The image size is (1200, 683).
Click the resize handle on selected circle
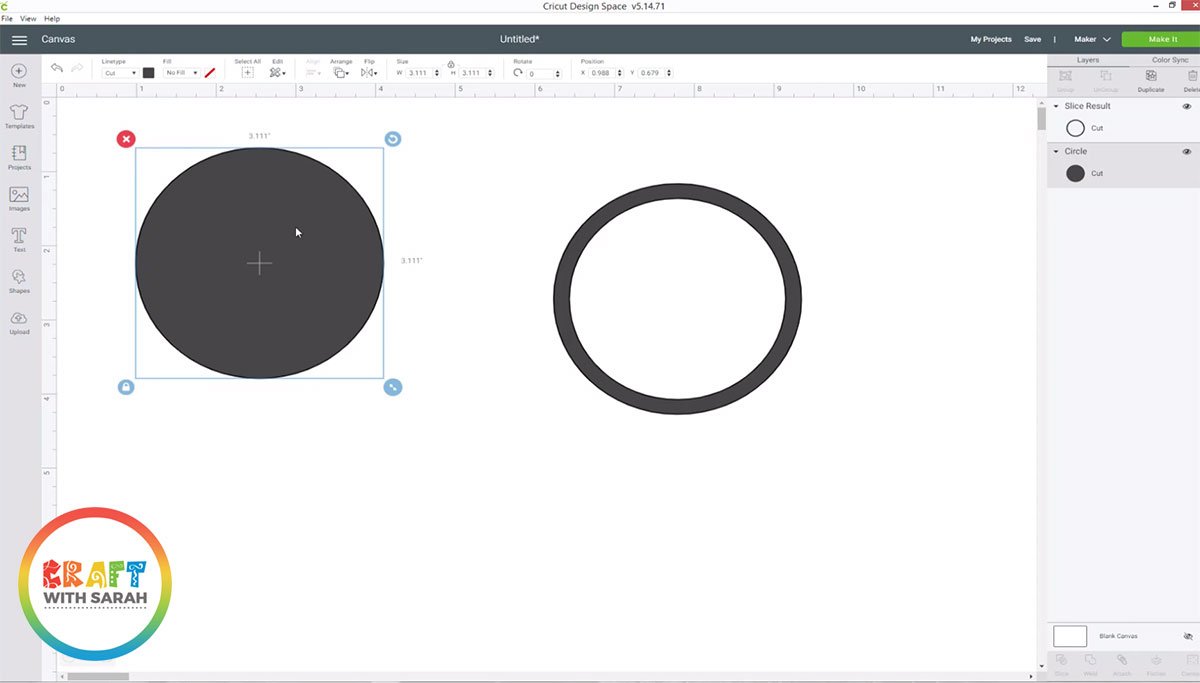[x=393, y=387]
